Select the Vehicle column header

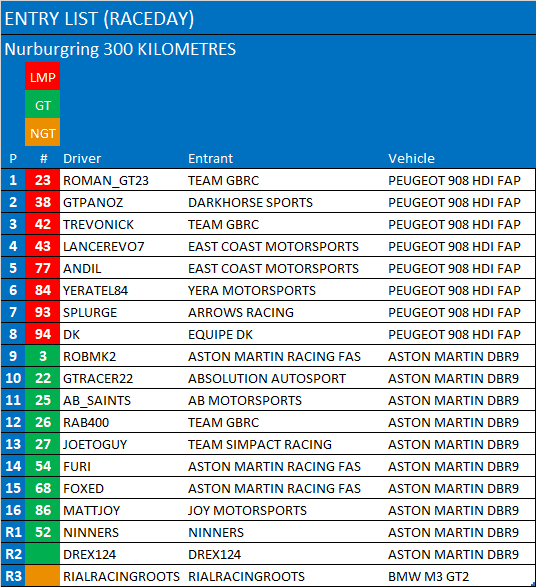click(411, 158)
